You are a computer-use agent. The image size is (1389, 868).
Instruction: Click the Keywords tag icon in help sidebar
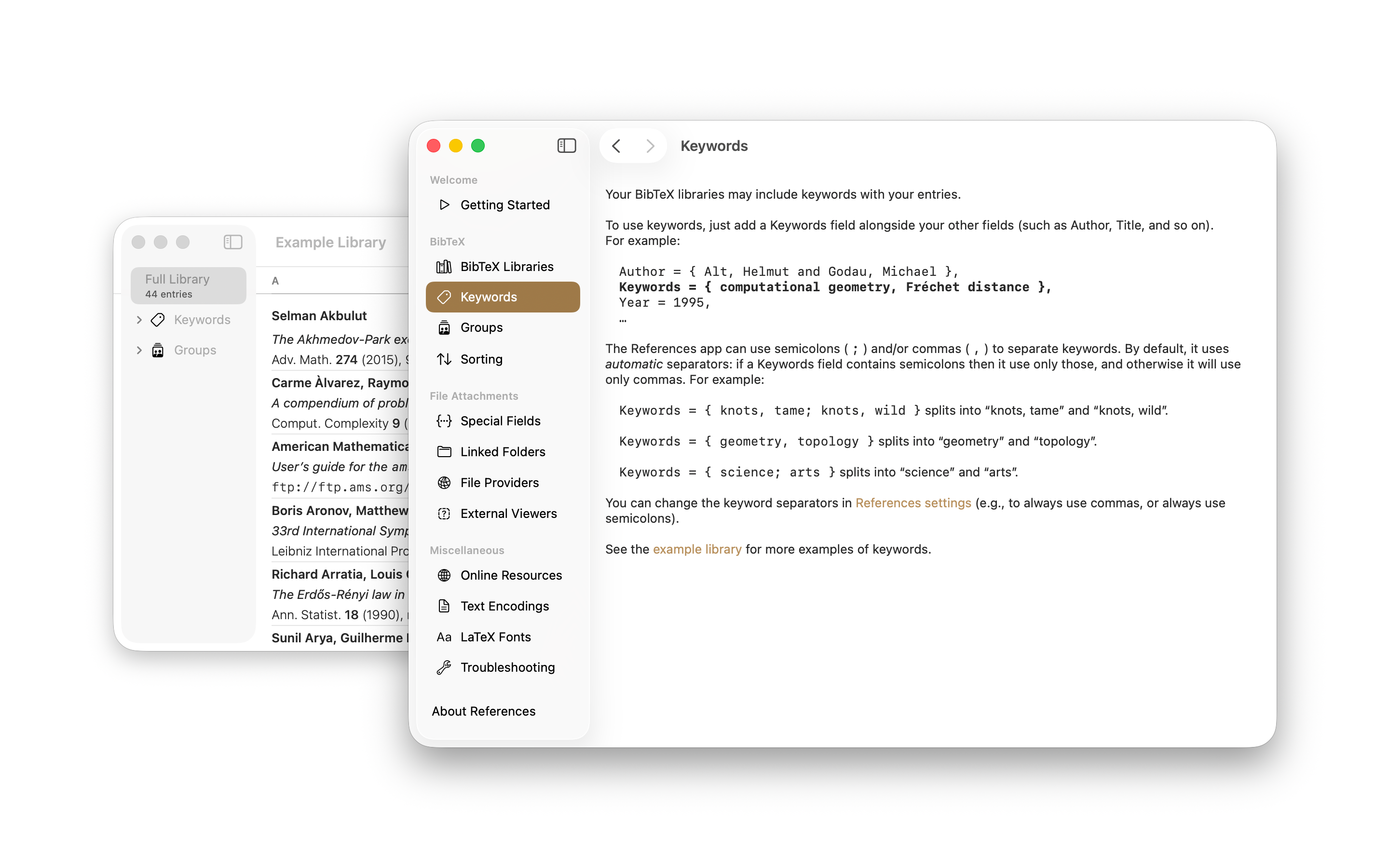(444, 297)
